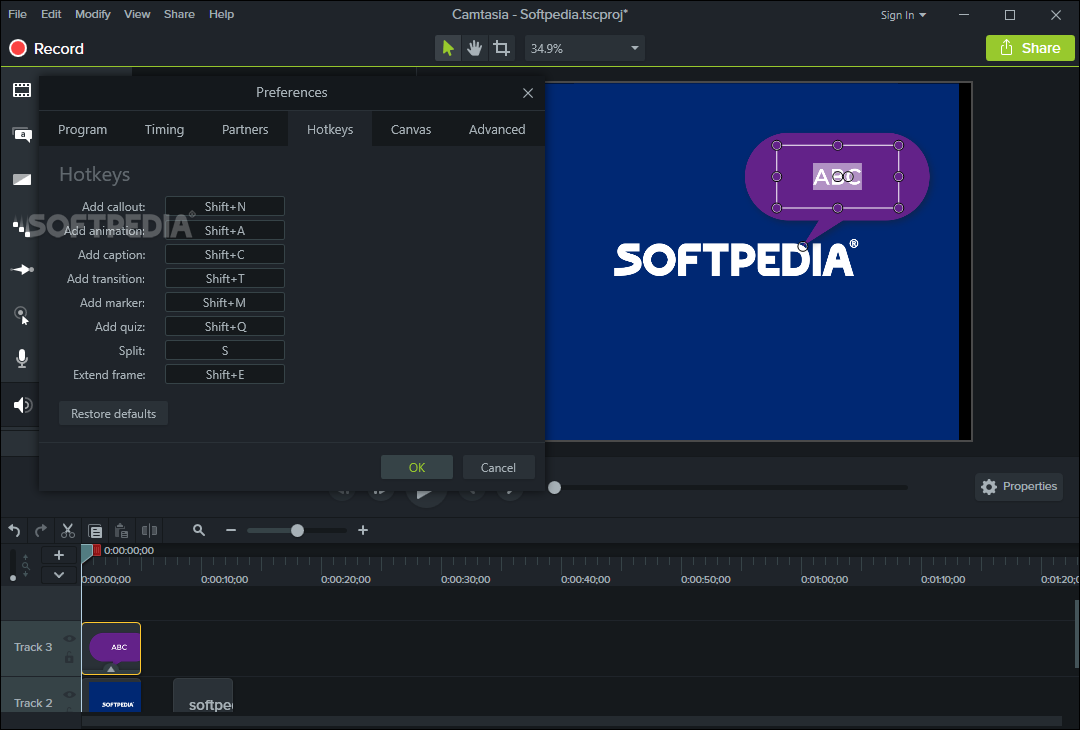Open the Modify menu

point(93,14)
